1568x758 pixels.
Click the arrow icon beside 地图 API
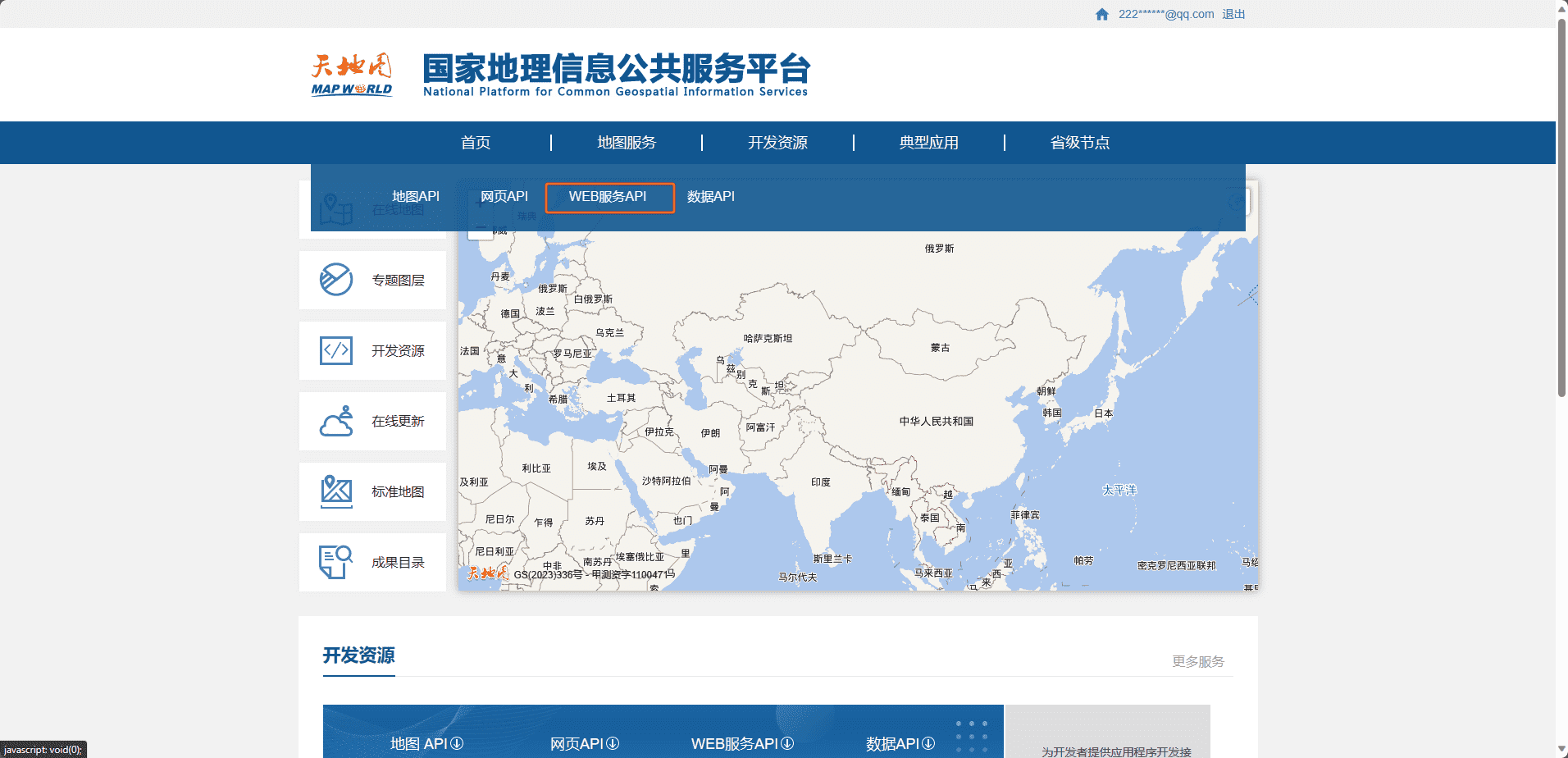457,743
